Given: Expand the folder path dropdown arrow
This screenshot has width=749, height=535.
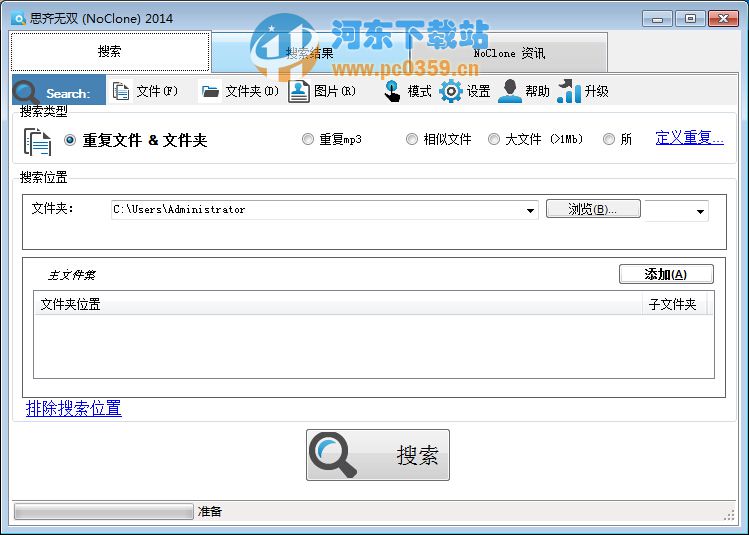Looking at the screenshot, I should [x=530, y=210].
